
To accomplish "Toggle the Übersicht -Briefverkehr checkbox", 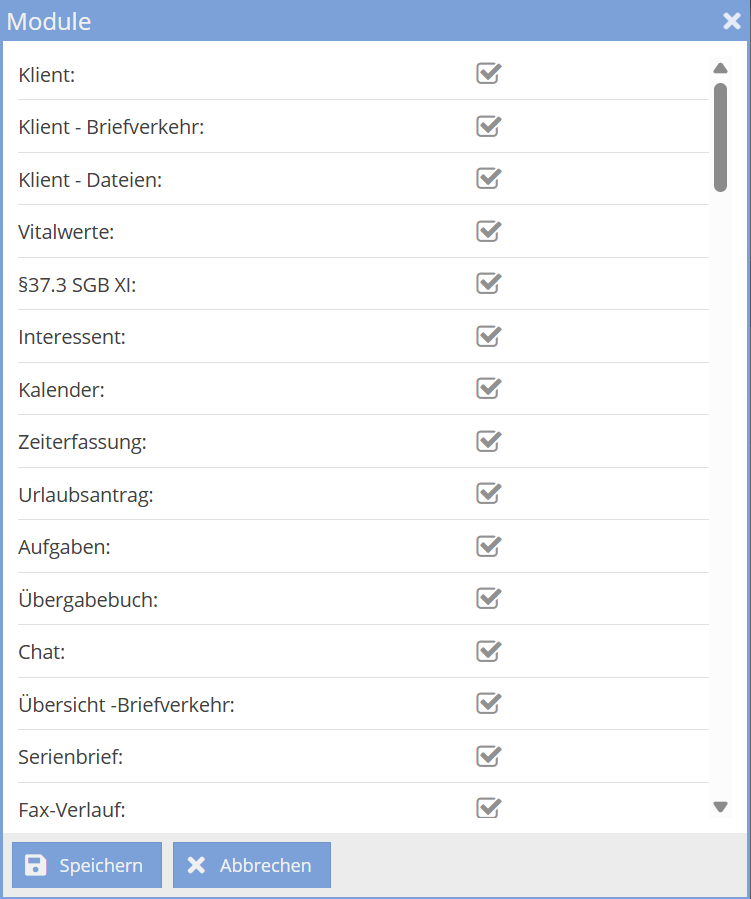I will (x=488, y=704).
